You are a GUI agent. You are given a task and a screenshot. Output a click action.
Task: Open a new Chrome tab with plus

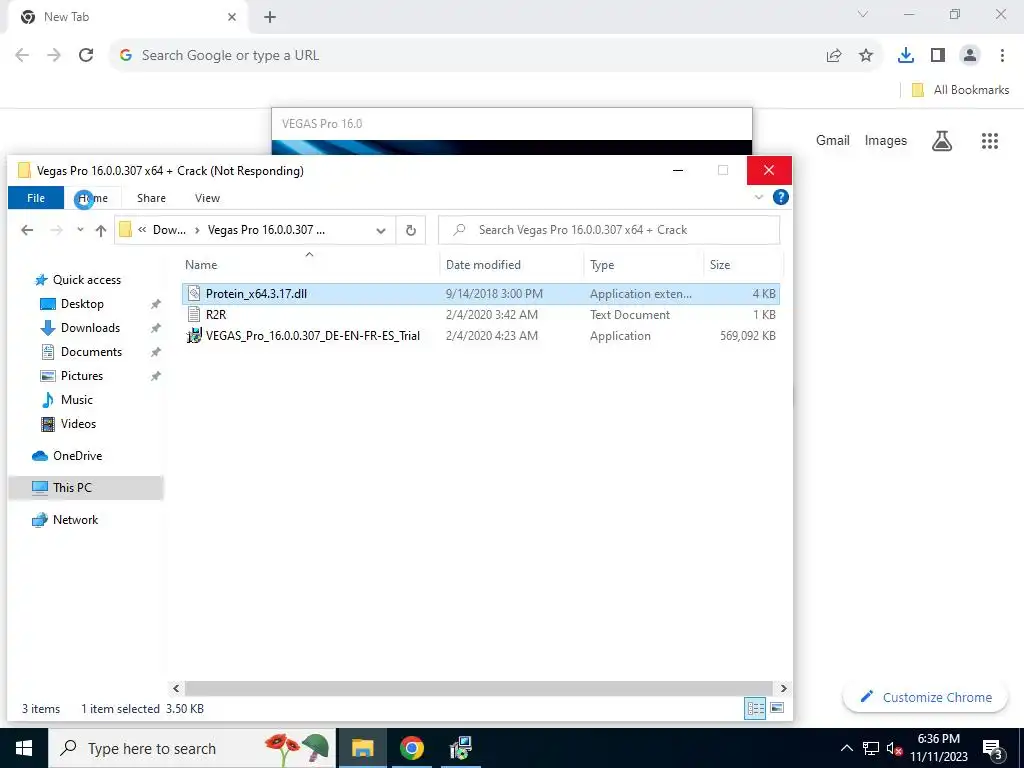[x=270, y=17]
